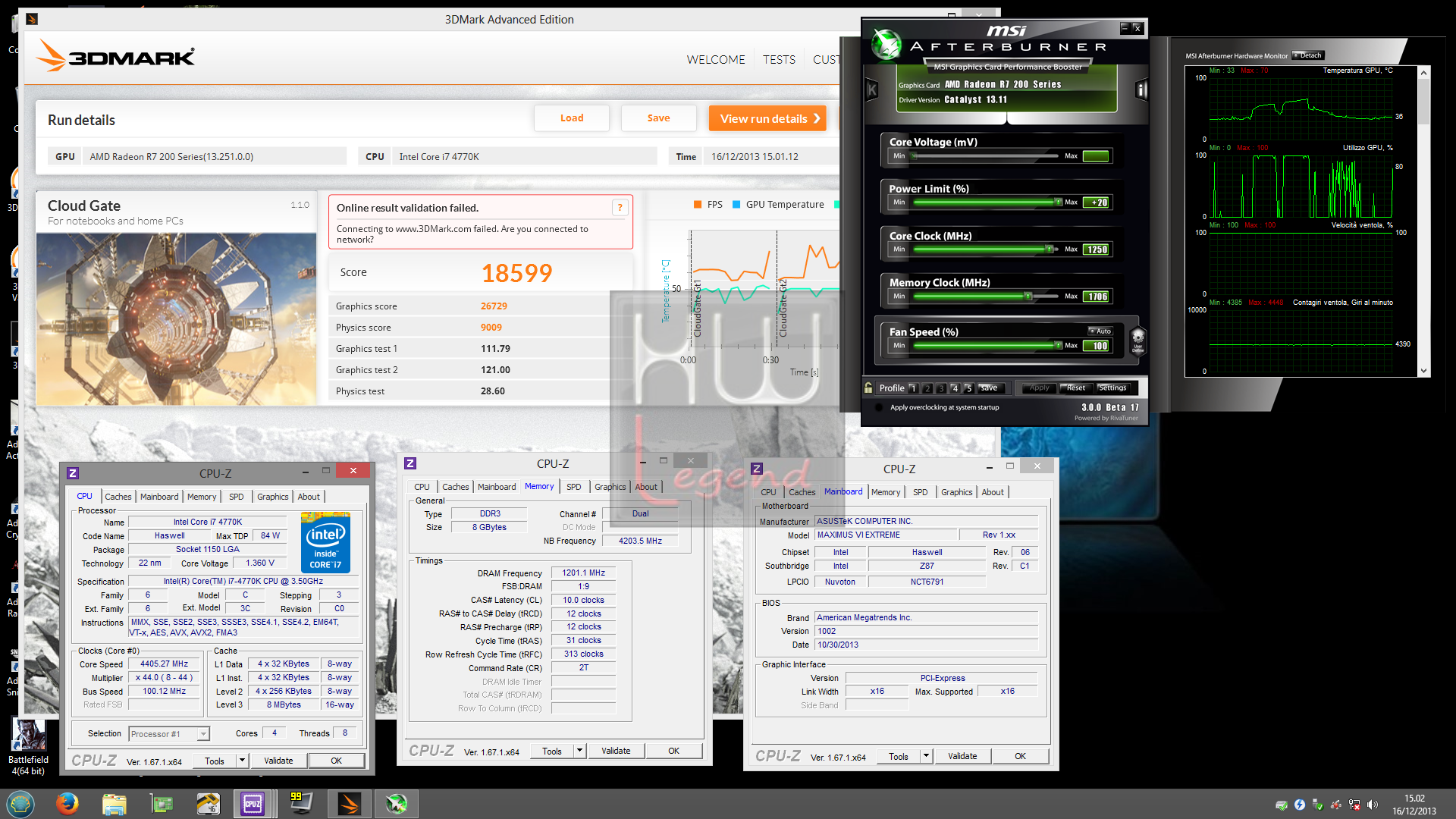This screenshot has height=819, width=1456.
Task: Open the volume icon in system tray
Action: pyautogui.click(x=1372, y=805)
